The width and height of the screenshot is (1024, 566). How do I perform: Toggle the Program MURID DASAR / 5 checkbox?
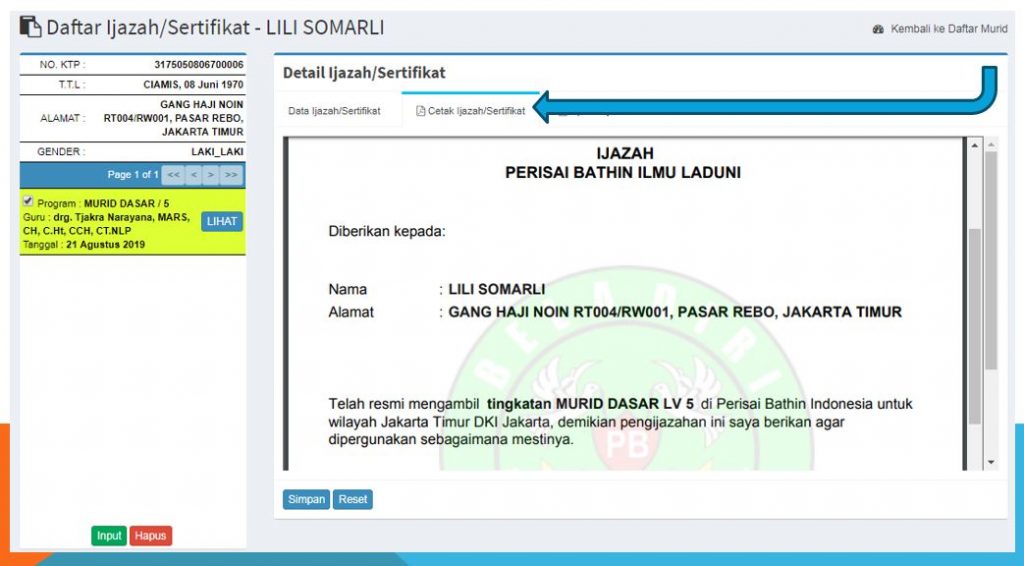pos(28,201)
